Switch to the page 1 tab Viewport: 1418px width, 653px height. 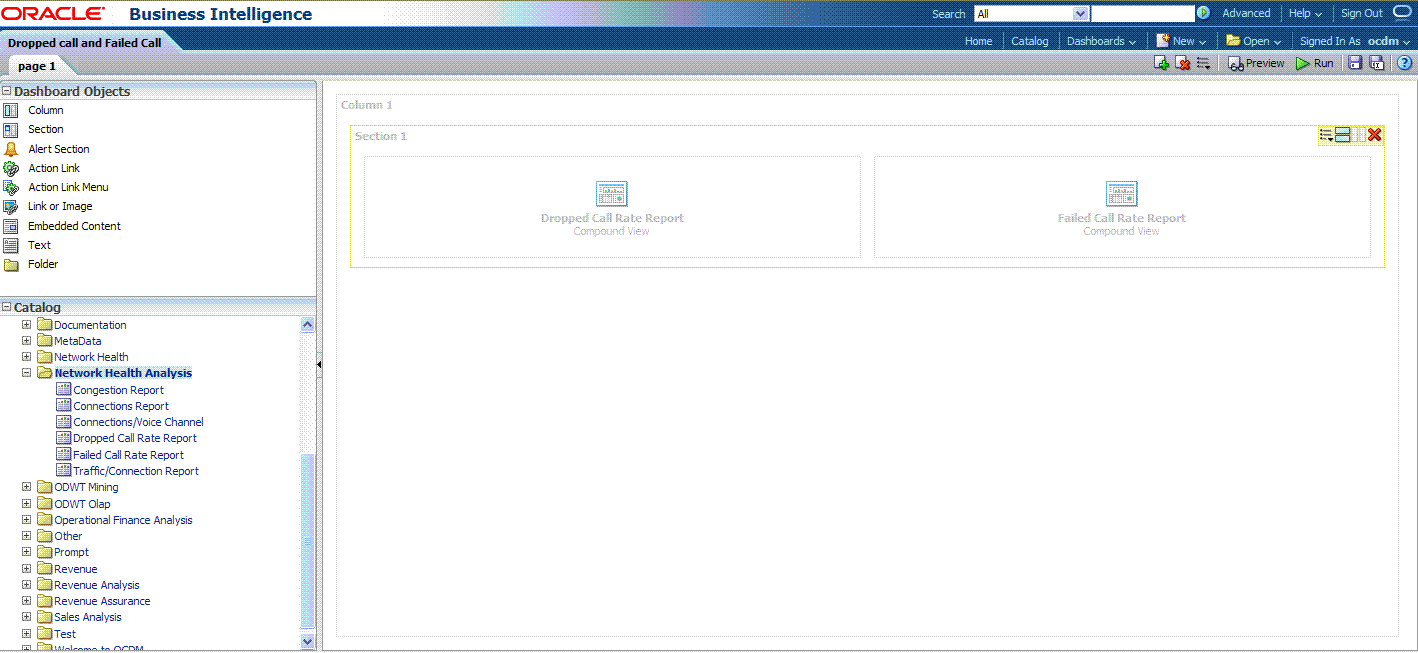coord(37,66)
